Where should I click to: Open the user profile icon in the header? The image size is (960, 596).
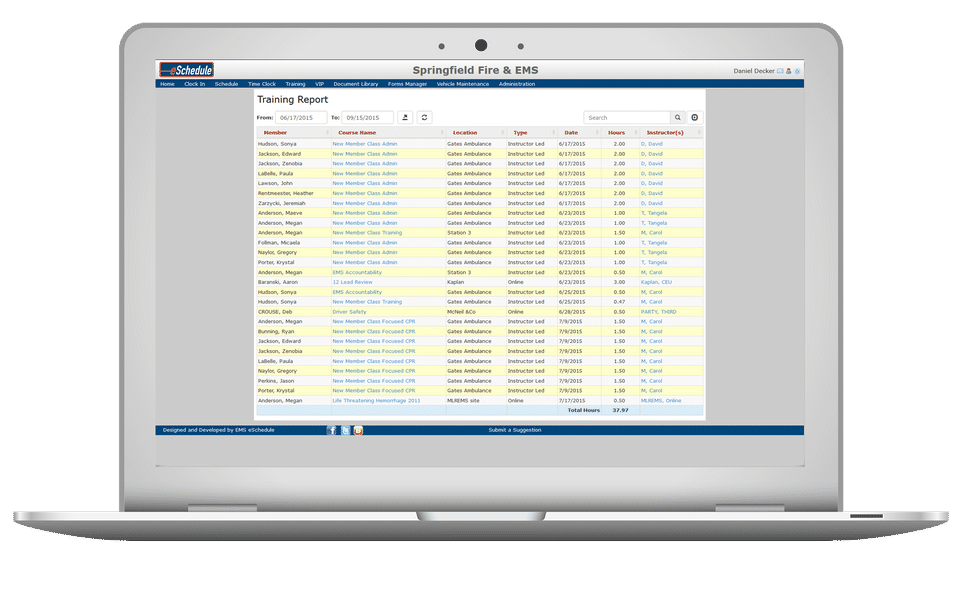(x=789, y=71)
